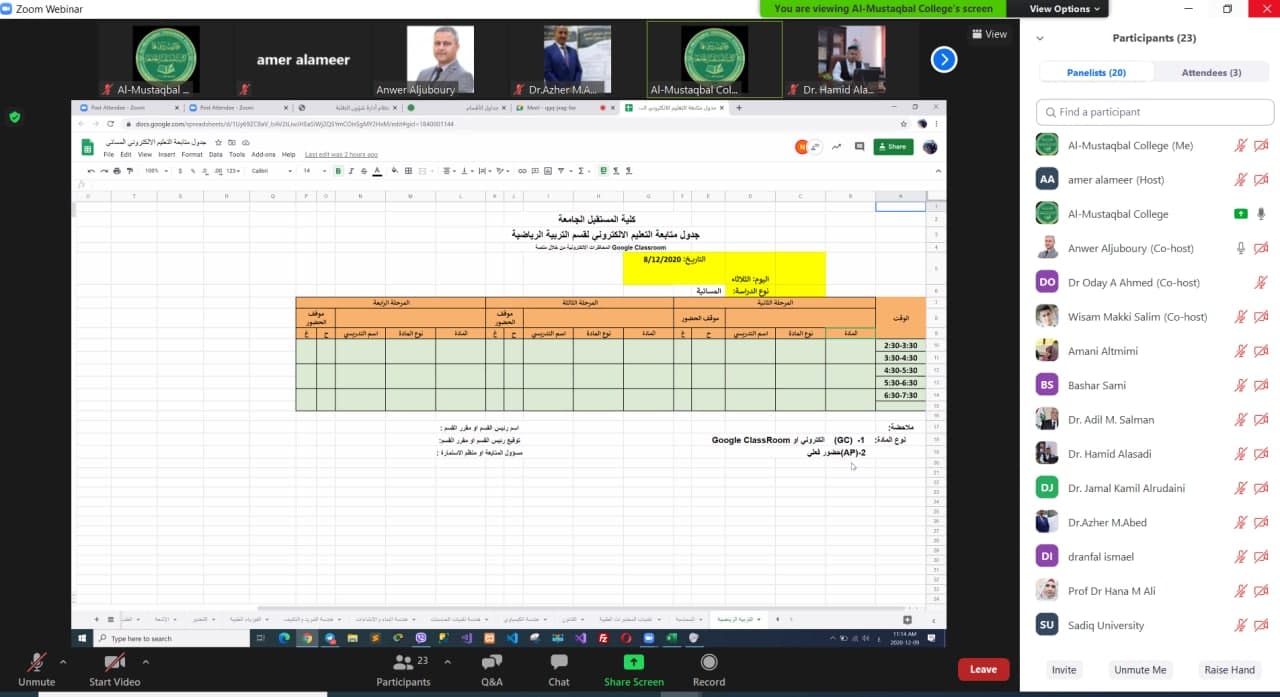Star the spreadsheet next to its title
The image size is (1280, 697).
[x=218, y=143]
